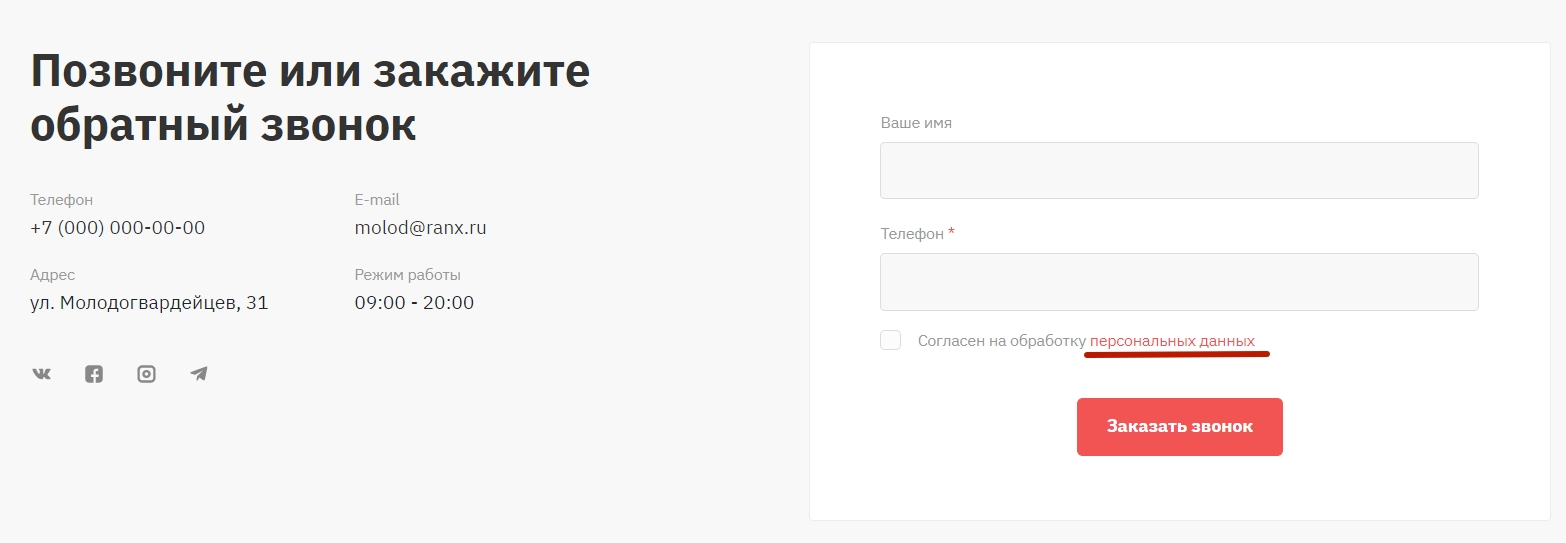Click the 'Ваше имя' field label
The image size is (1566, 543).
[x=916, y=123]
